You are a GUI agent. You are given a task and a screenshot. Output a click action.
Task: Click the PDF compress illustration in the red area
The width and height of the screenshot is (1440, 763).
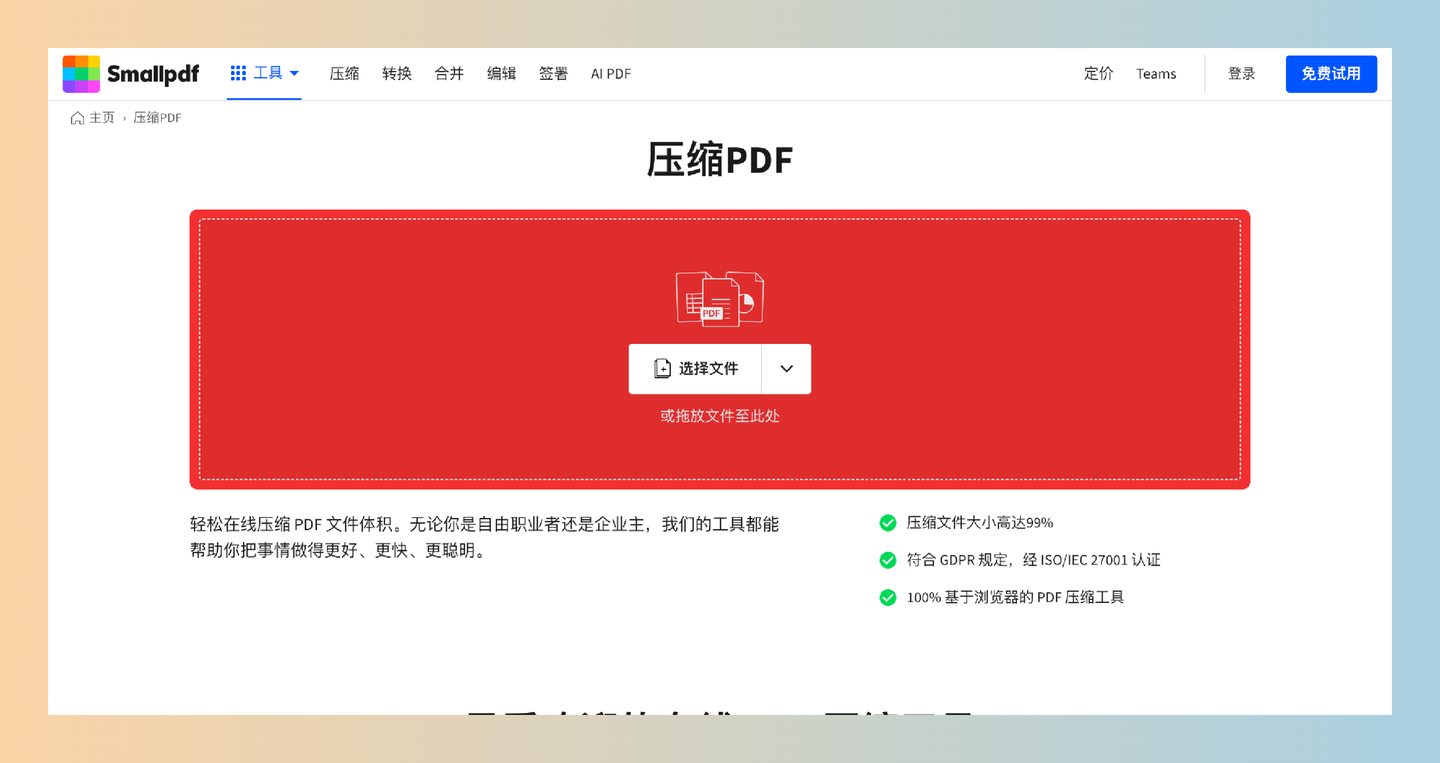pos(719,297)
